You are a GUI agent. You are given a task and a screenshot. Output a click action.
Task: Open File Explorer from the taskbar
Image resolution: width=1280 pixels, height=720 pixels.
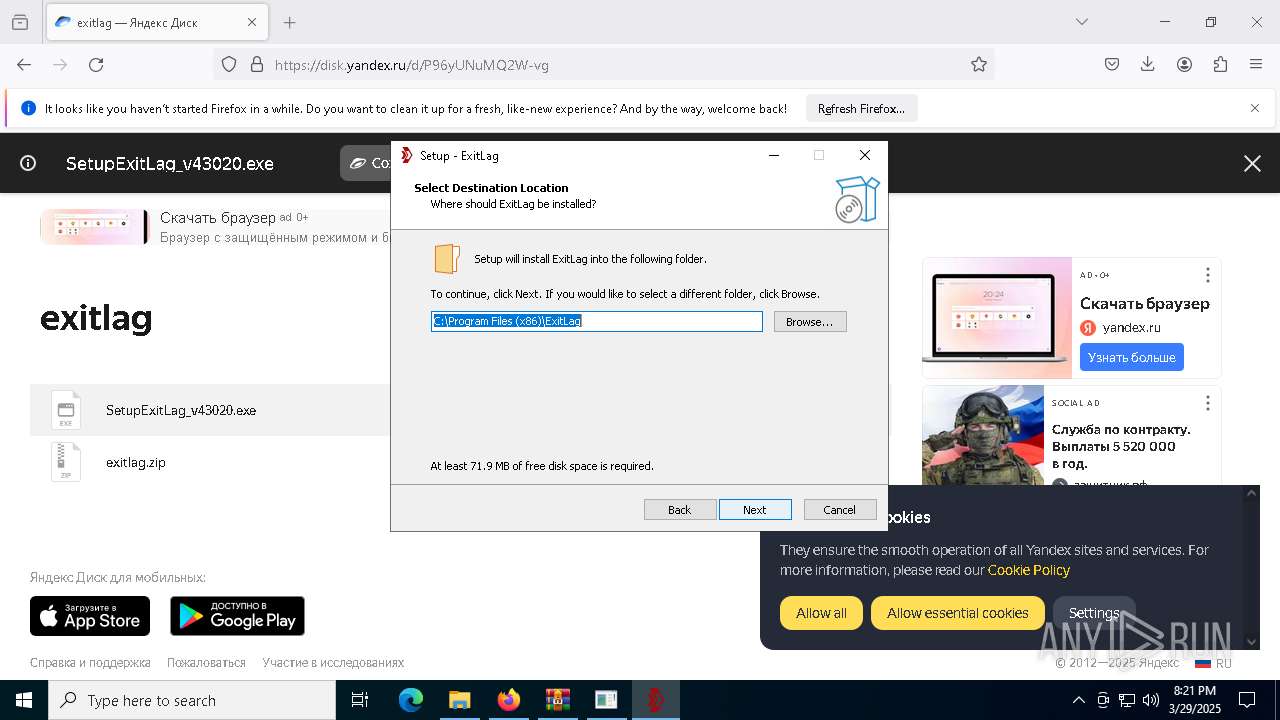click(x=459, y=700)
